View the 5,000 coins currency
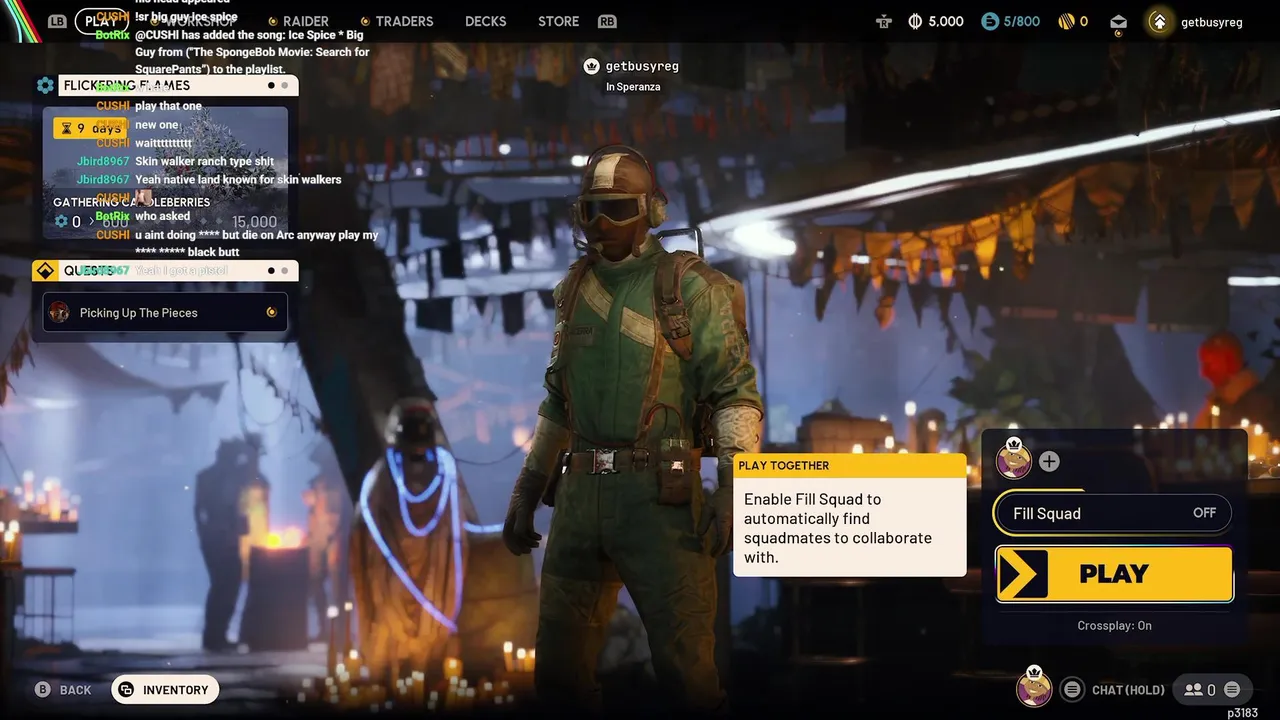 point(936,21)
